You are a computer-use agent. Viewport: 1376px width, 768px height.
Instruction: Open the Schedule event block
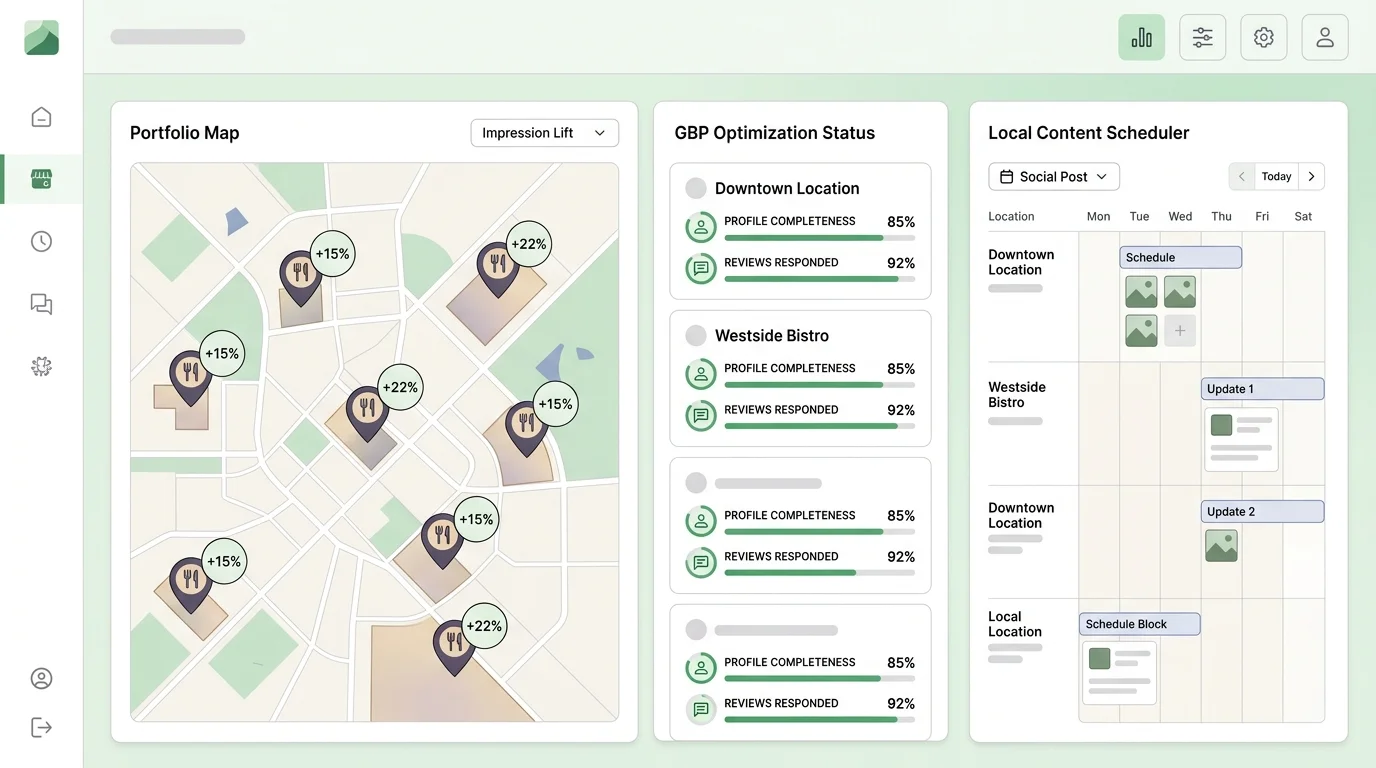[x=1180, y=257]
